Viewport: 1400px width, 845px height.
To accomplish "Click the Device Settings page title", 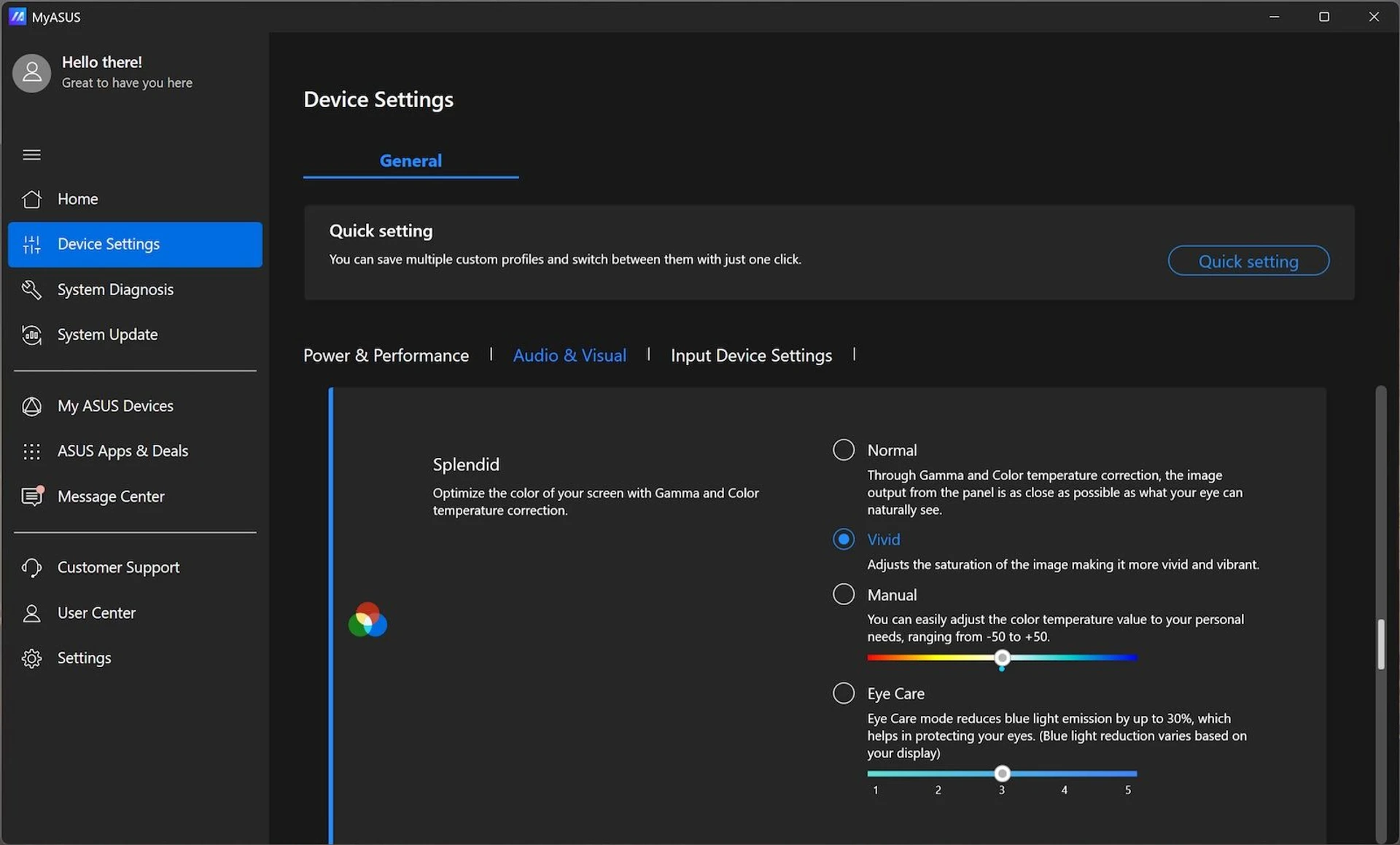I will (378, 100).
